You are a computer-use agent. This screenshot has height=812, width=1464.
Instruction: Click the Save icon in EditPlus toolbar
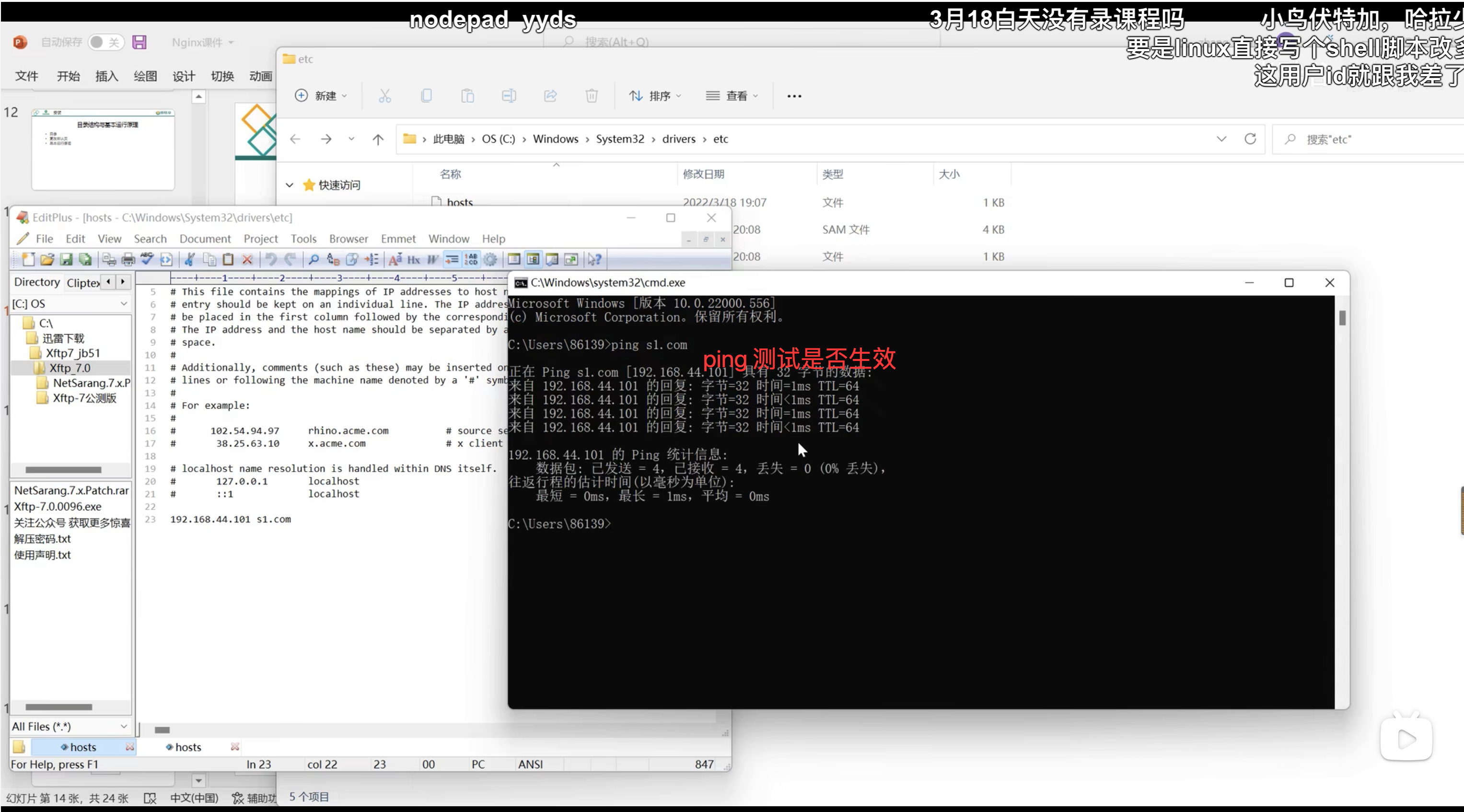coord(67,260)
